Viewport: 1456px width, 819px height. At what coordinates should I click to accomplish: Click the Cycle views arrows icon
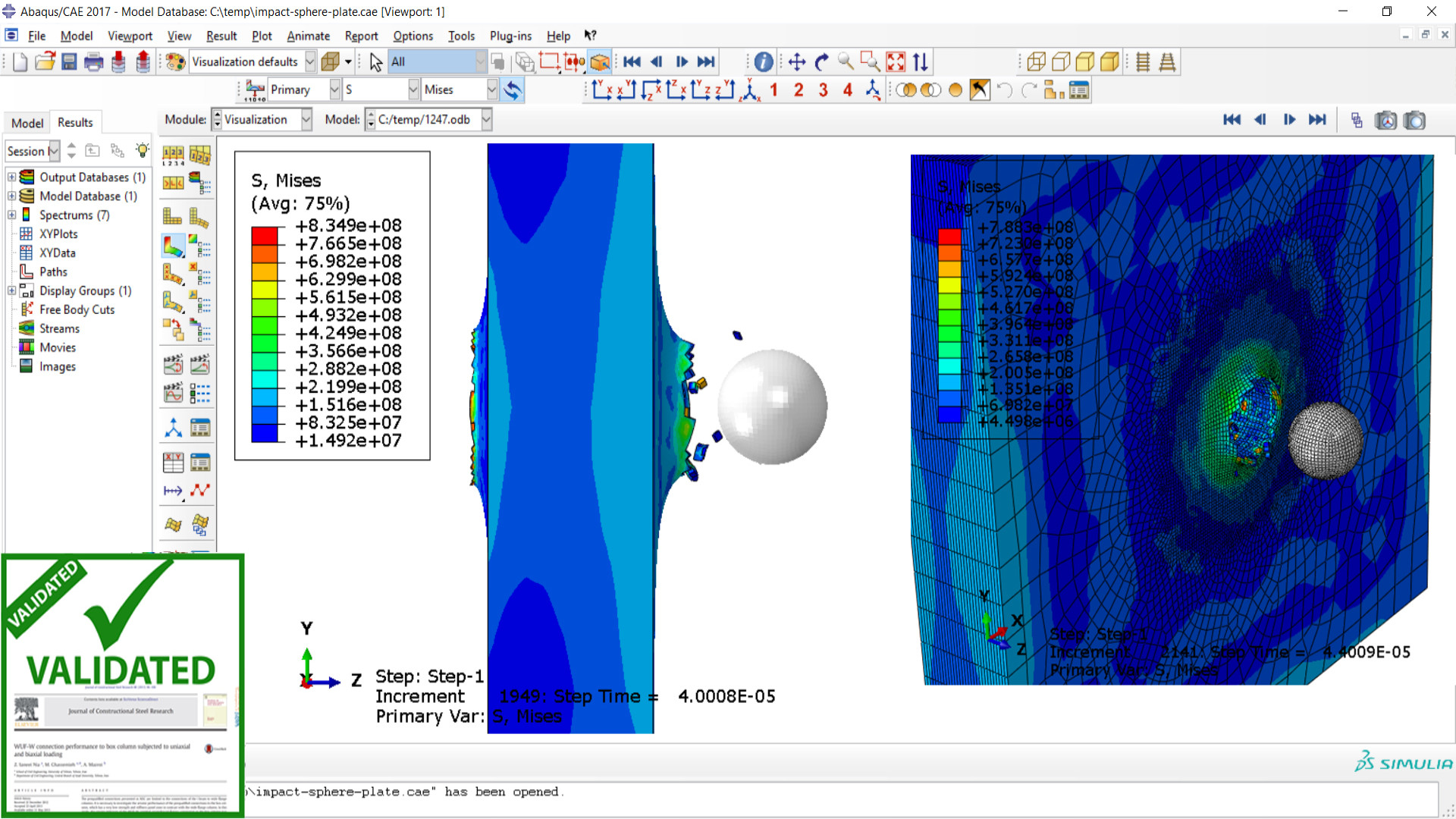920,62
